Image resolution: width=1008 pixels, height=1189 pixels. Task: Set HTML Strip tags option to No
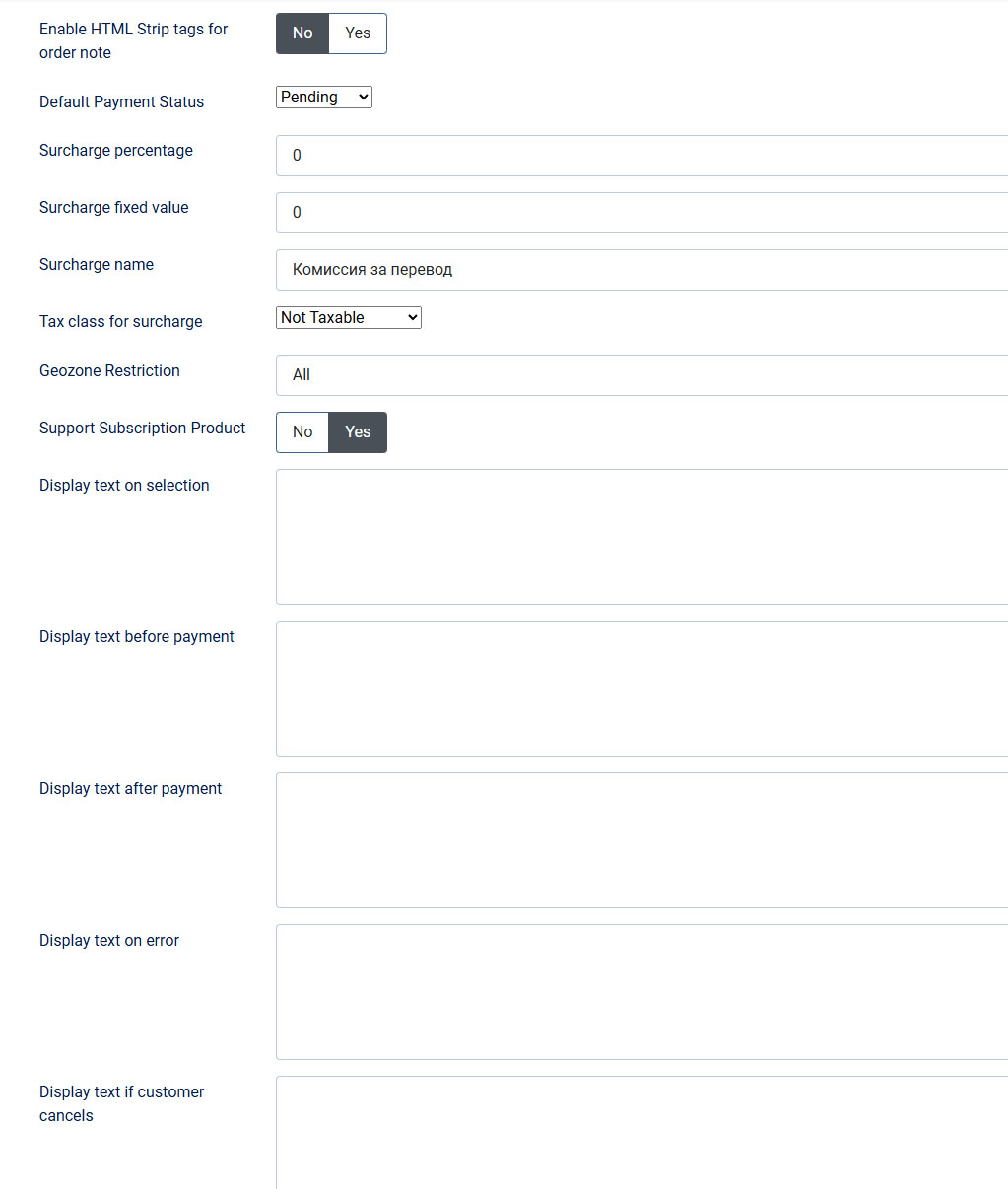tap(302, 33)
